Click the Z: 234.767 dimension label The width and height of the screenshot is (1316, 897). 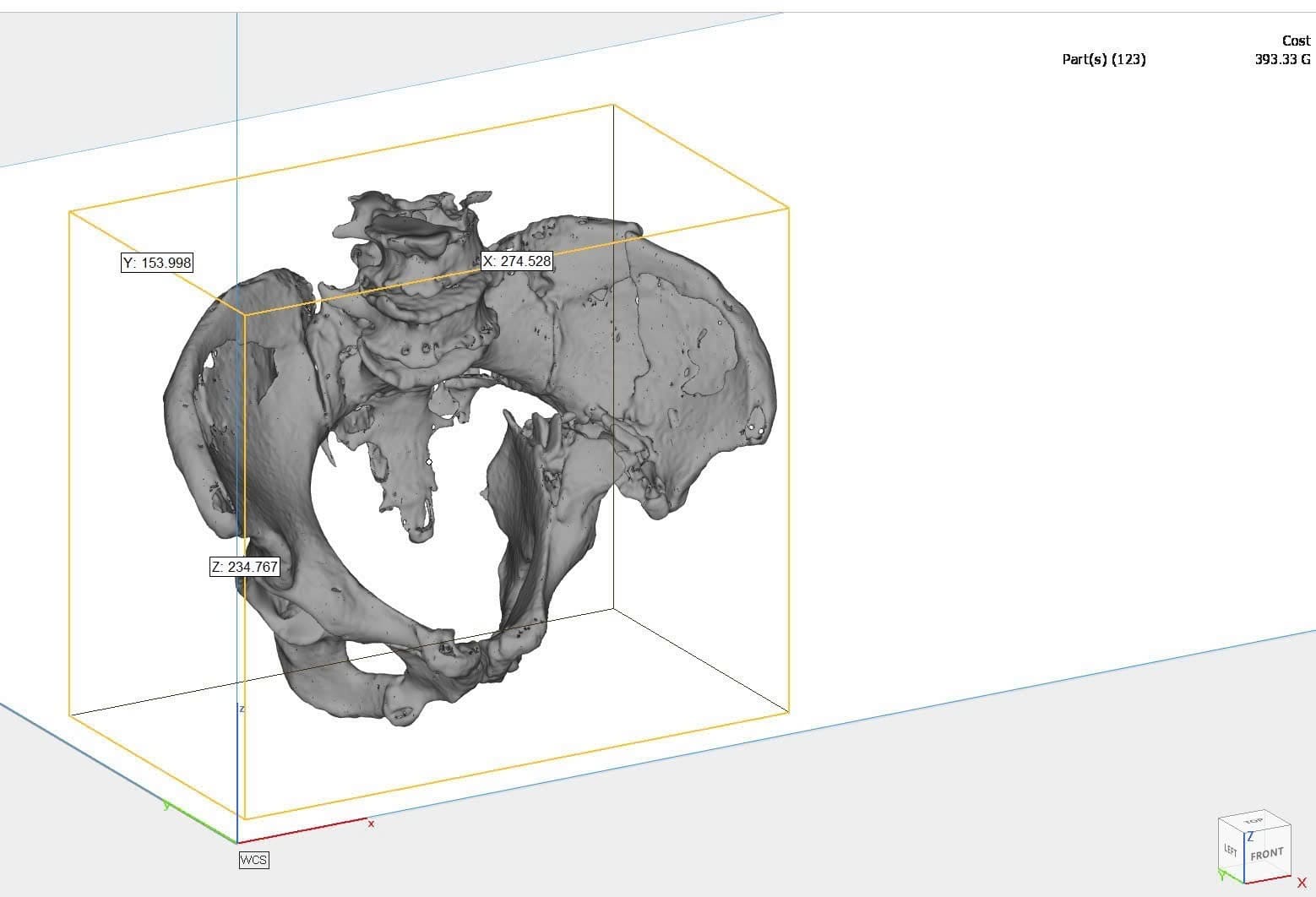coord(244,567)
